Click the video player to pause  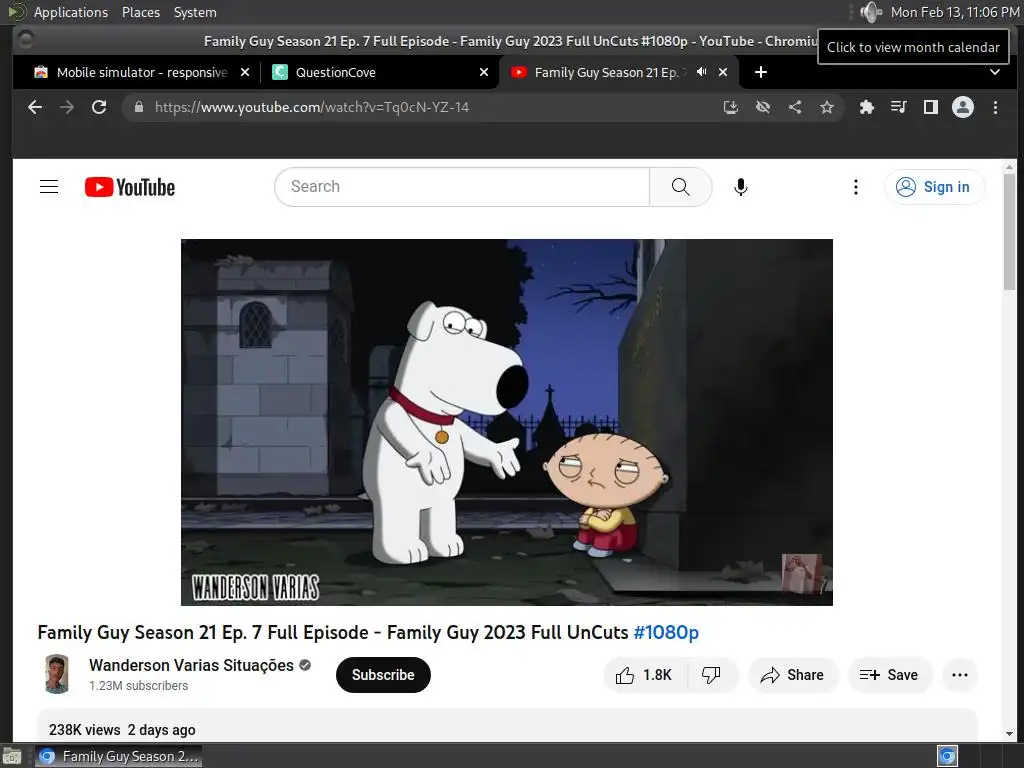507,422
